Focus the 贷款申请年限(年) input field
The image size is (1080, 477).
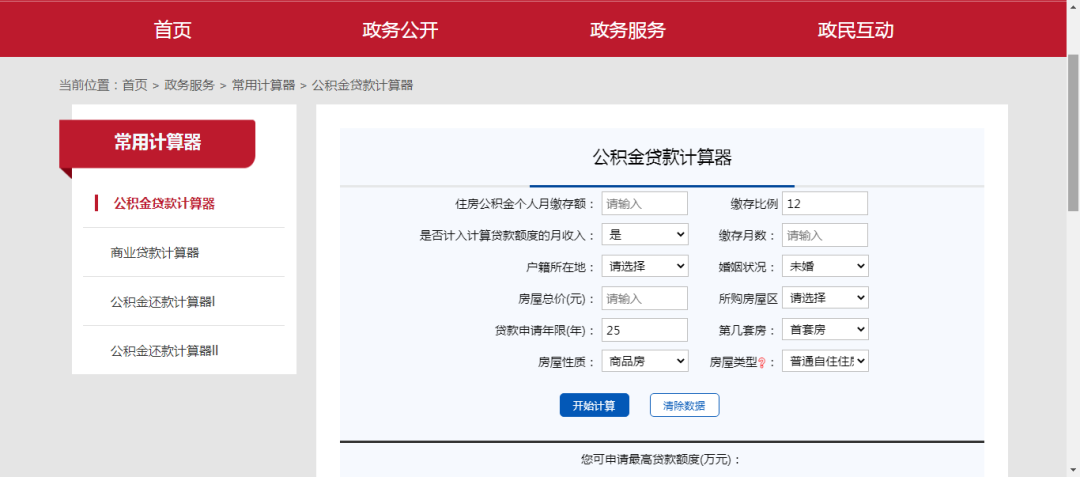645,330
